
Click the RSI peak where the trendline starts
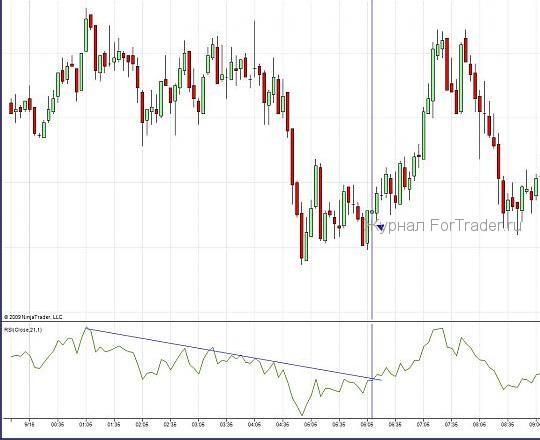click(86, 328)
